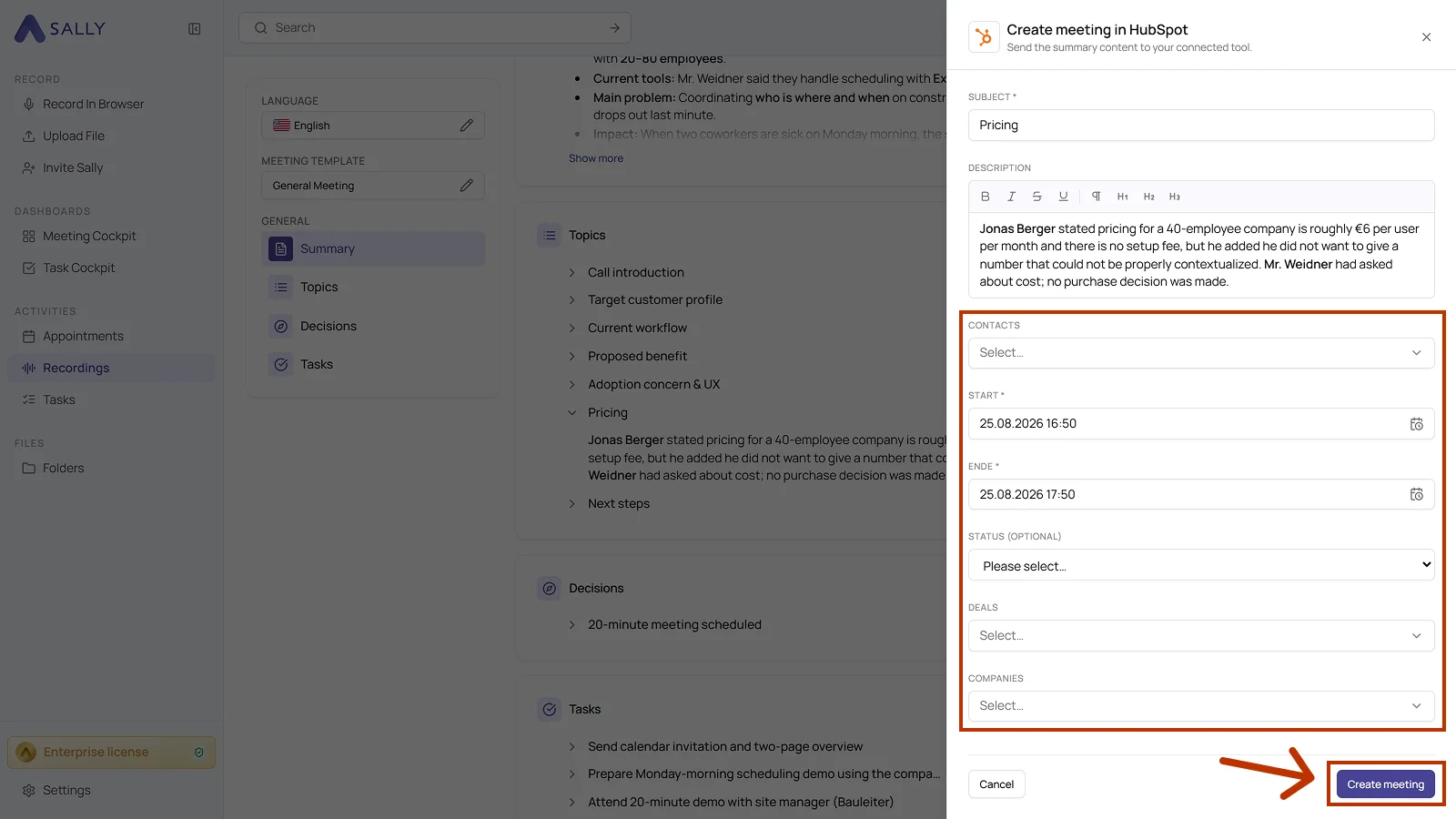Screen dimensions: 1456x819
Task: Expand Attend 20-minute demo task
Action: tap(571, 803)
